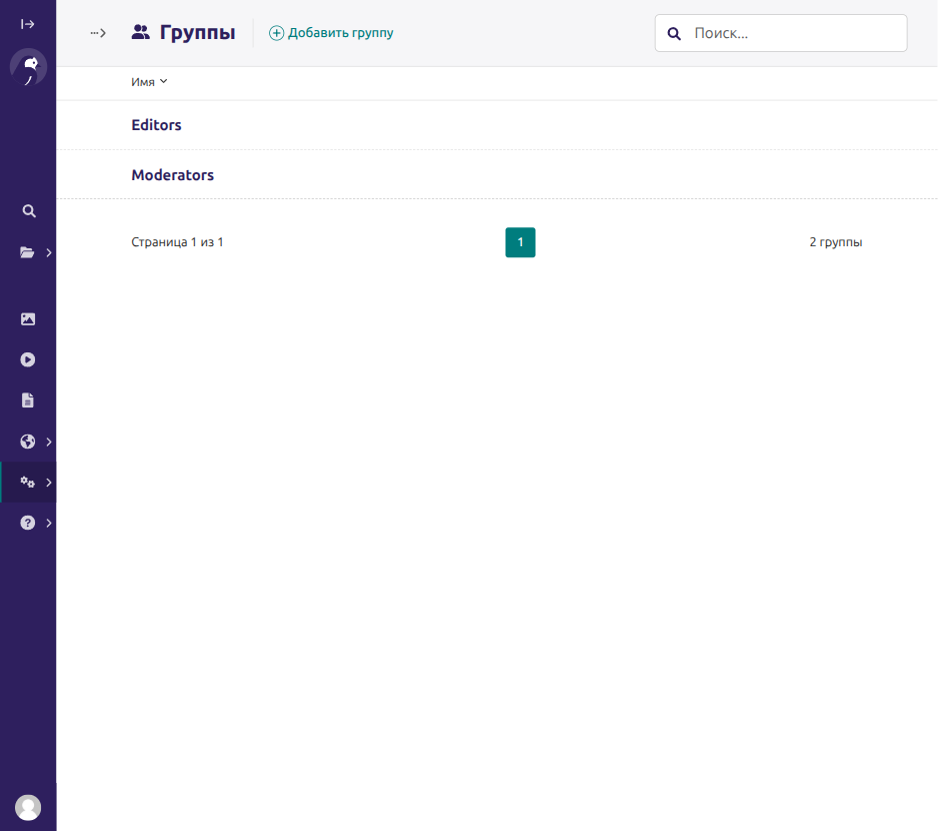Go to page 1 in pagination
Viewport: 938px width, 831px height.
(520, 242)
